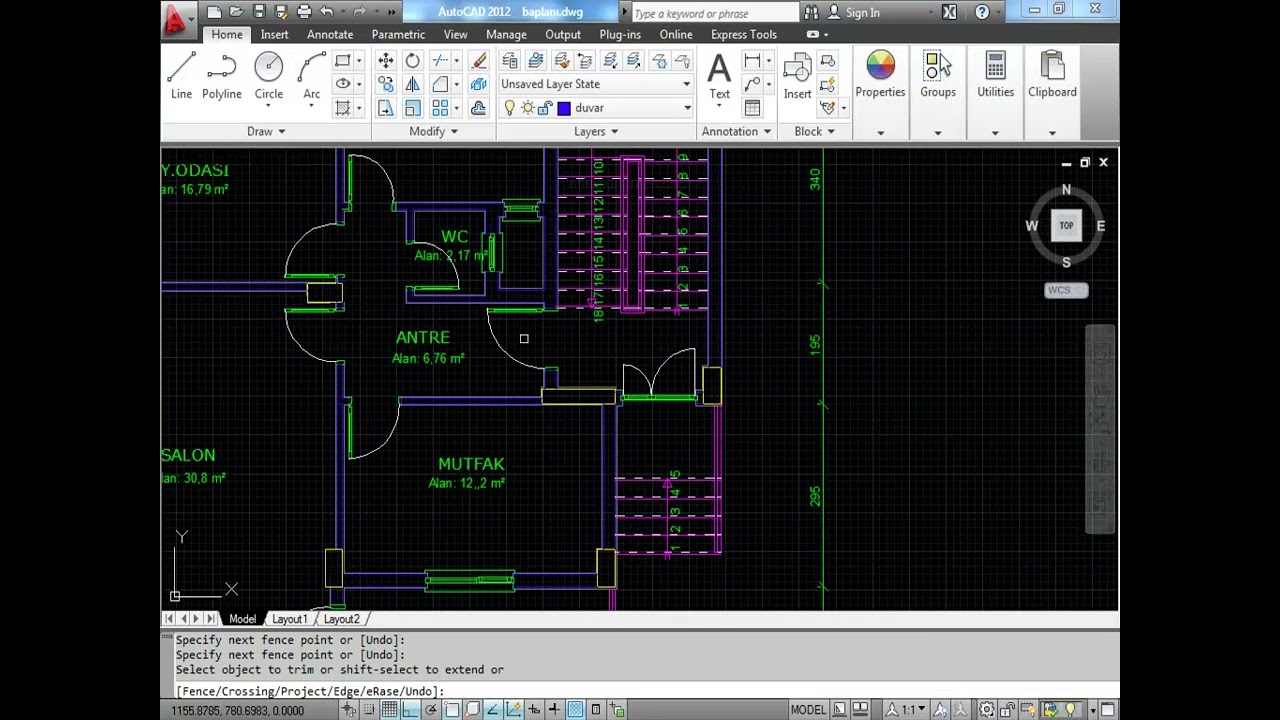The image size is (1280, 720).
Task: Switch to the Express Tools tab
Action: click(744, 34)
